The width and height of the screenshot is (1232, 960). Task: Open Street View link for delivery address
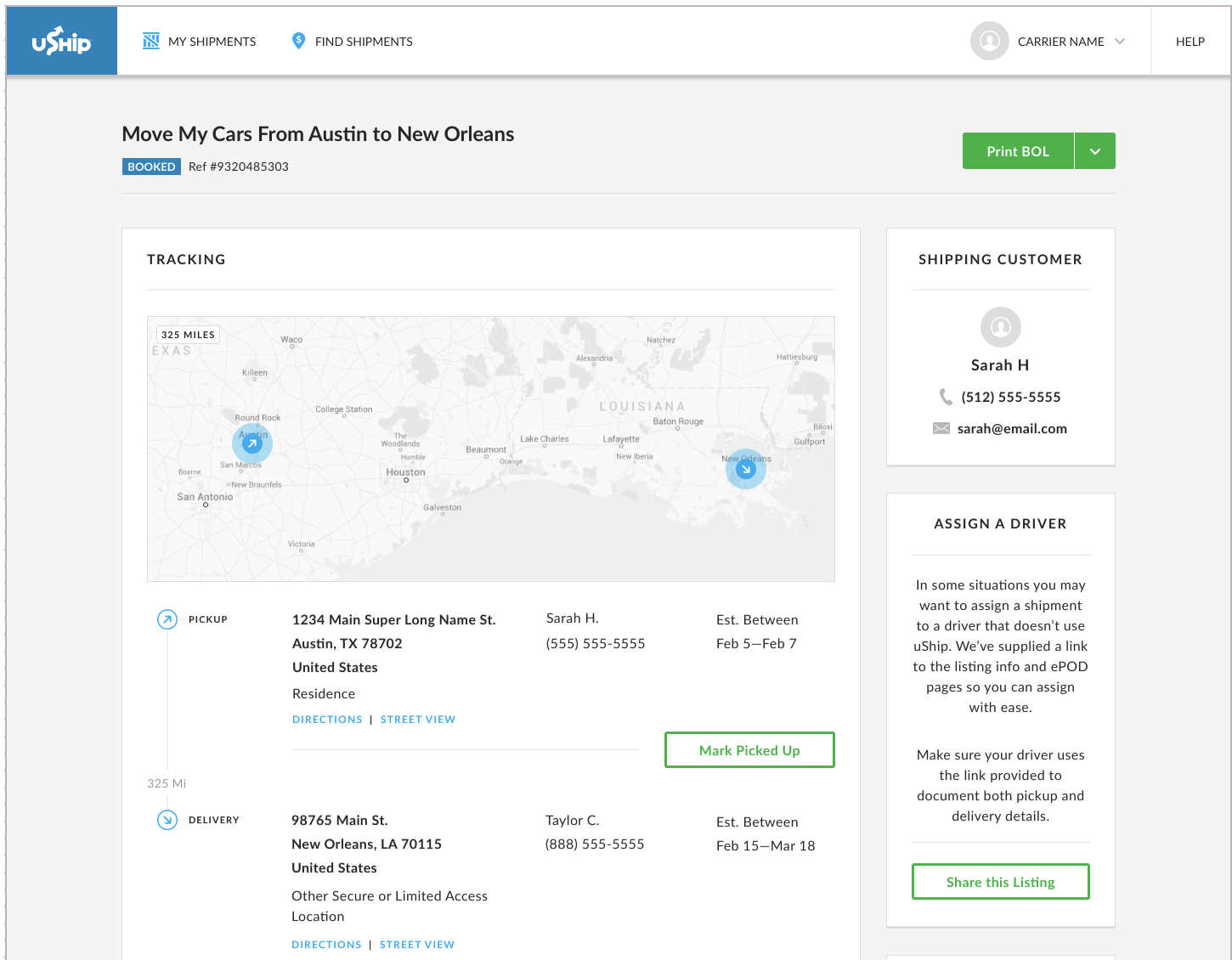[x=417, y=945]
